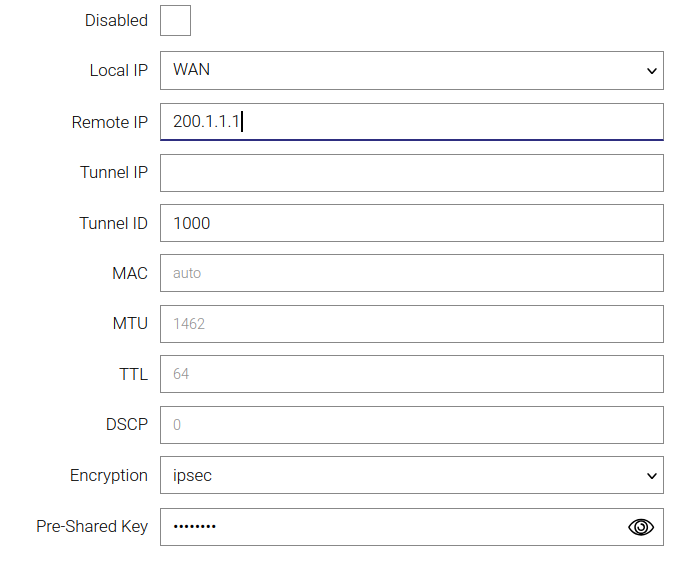
Task: Click the DSCP input field
Action: click(x=411, y=425)
